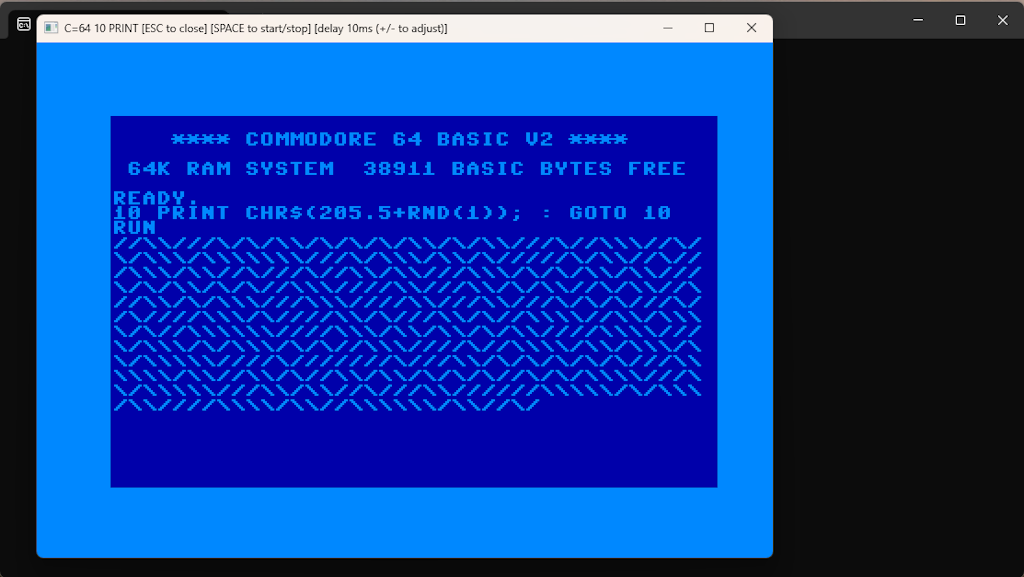The height and width of the screenshot is (577, 1024).
Task: Minimize the background terminal window
Action: pyautogui.click(x=918, y=20)
